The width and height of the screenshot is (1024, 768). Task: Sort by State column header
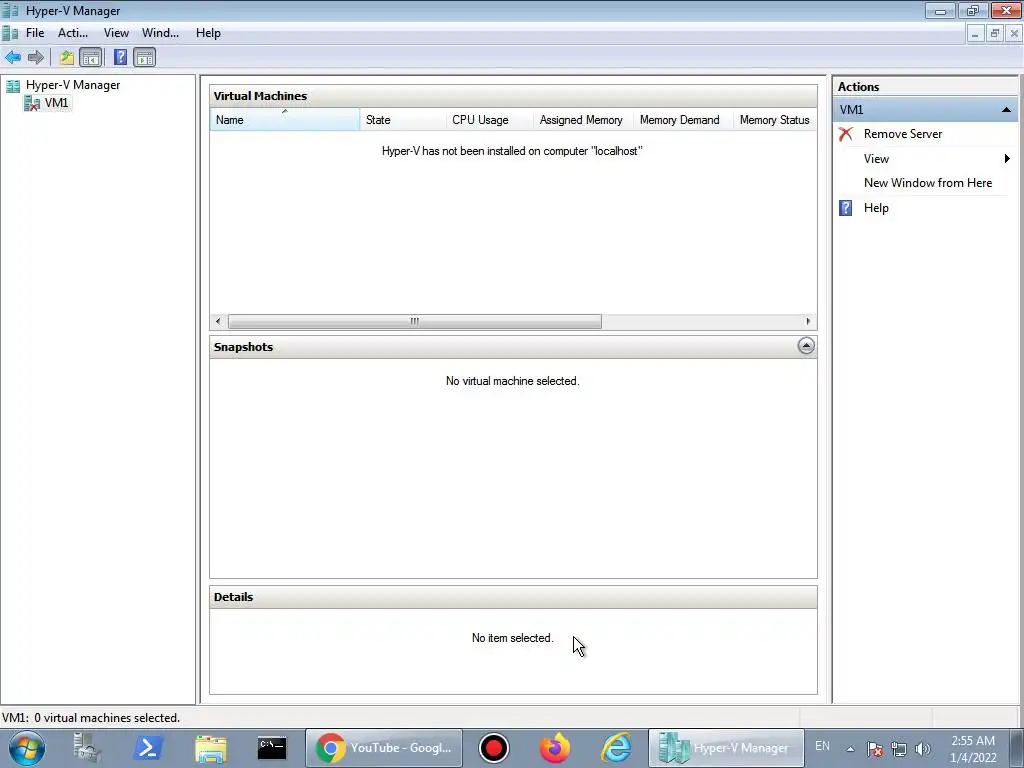[x=402, y=120]
